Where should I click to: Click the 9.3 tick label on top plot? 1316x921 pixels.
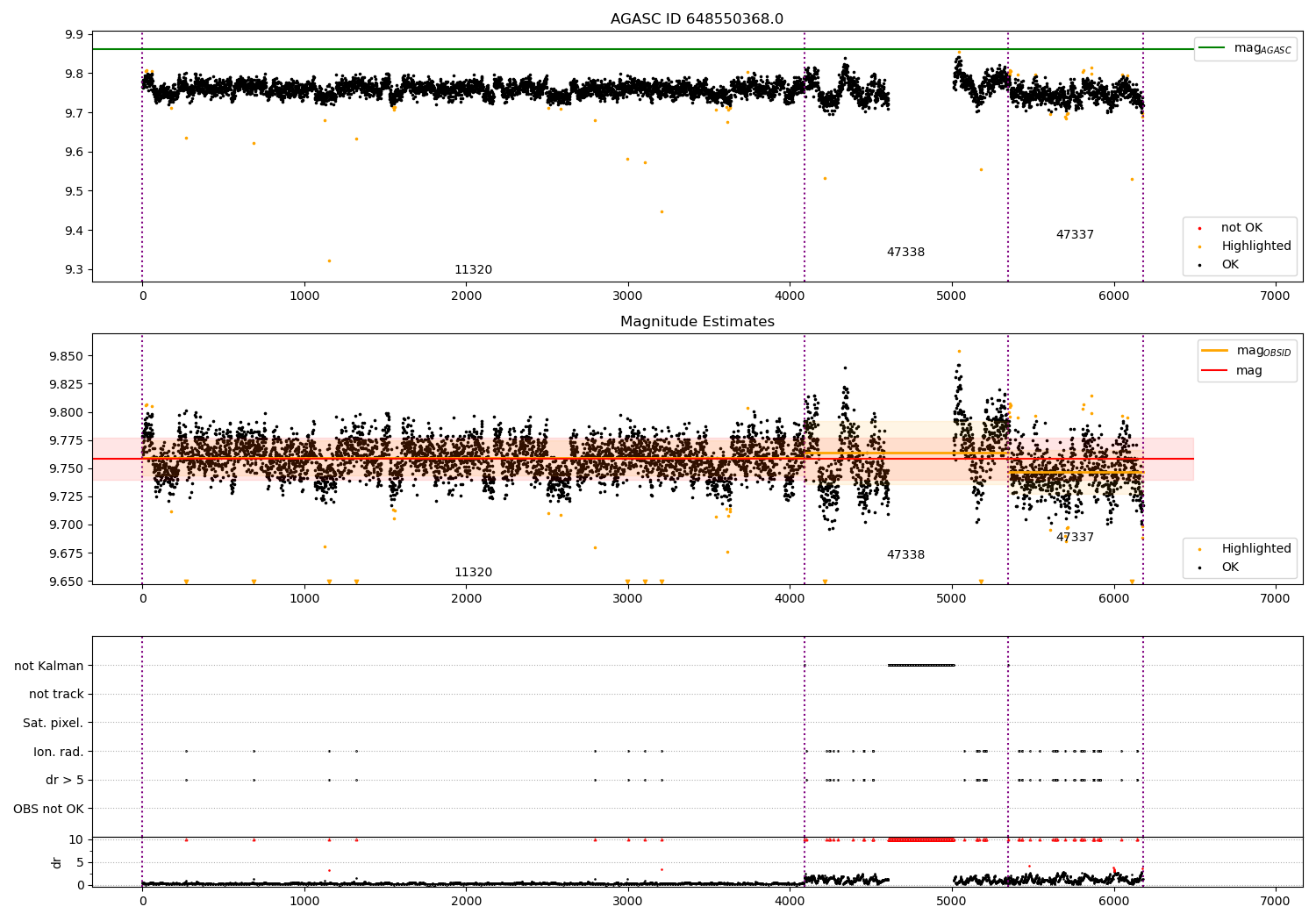pyautogui.click(x=75, y=270)
